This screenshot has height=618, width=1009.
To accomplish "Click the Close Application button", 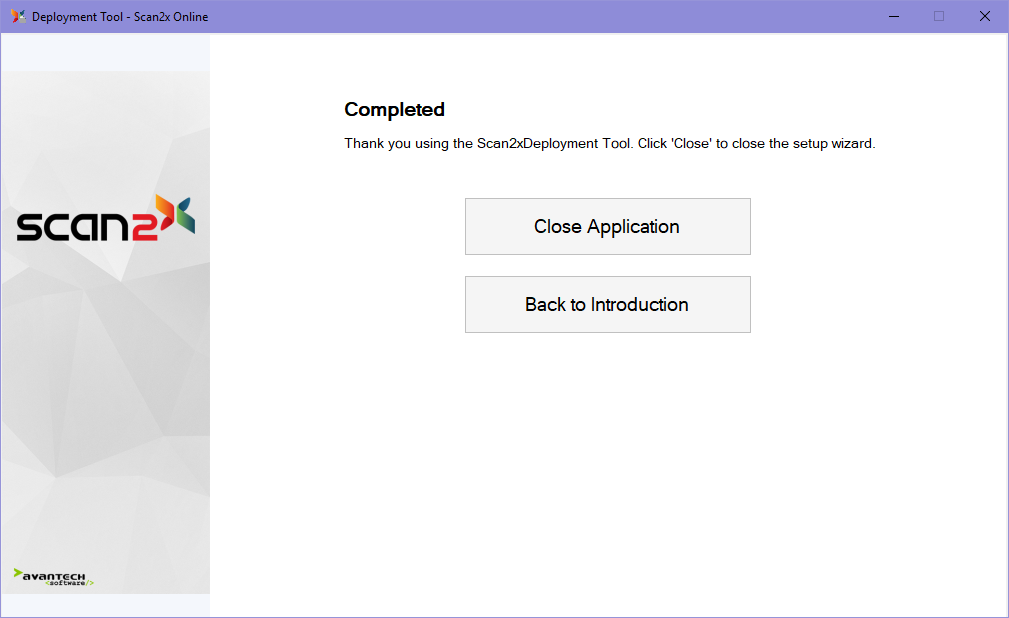I will (607, 227).
